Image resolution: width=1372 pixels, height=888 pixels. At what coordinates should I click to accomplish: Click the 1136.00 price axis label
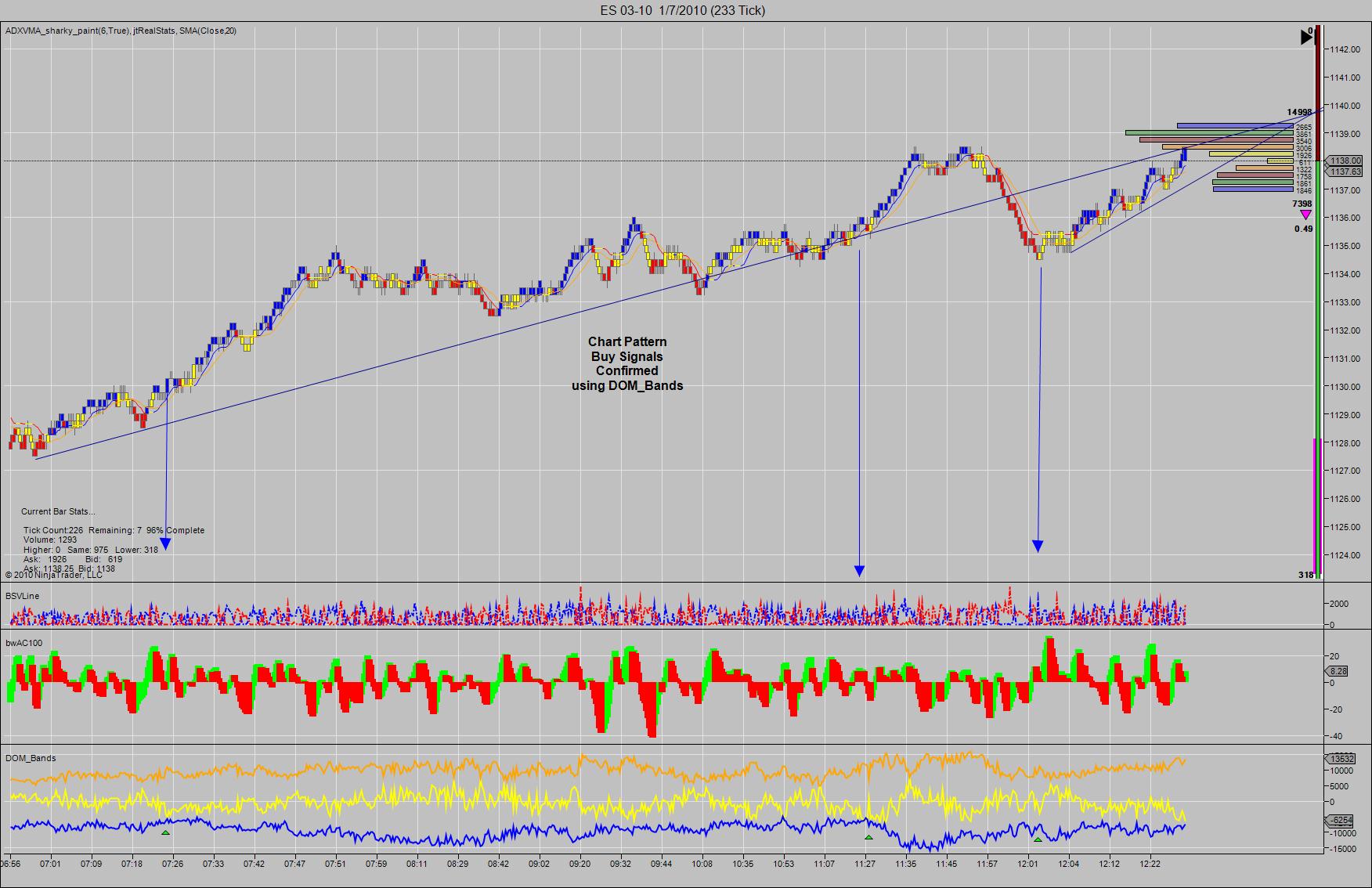tap(1345, 218)
